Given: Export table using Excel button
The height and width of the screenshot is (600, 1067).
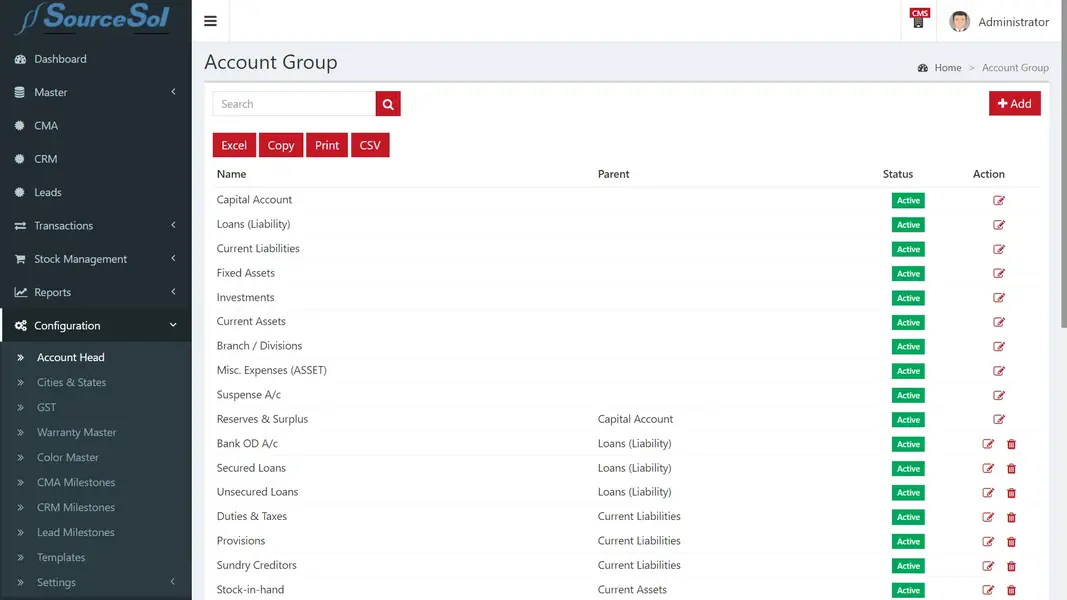Looking at the screenshot, I should pyautogui.click(x=234, y=145).
